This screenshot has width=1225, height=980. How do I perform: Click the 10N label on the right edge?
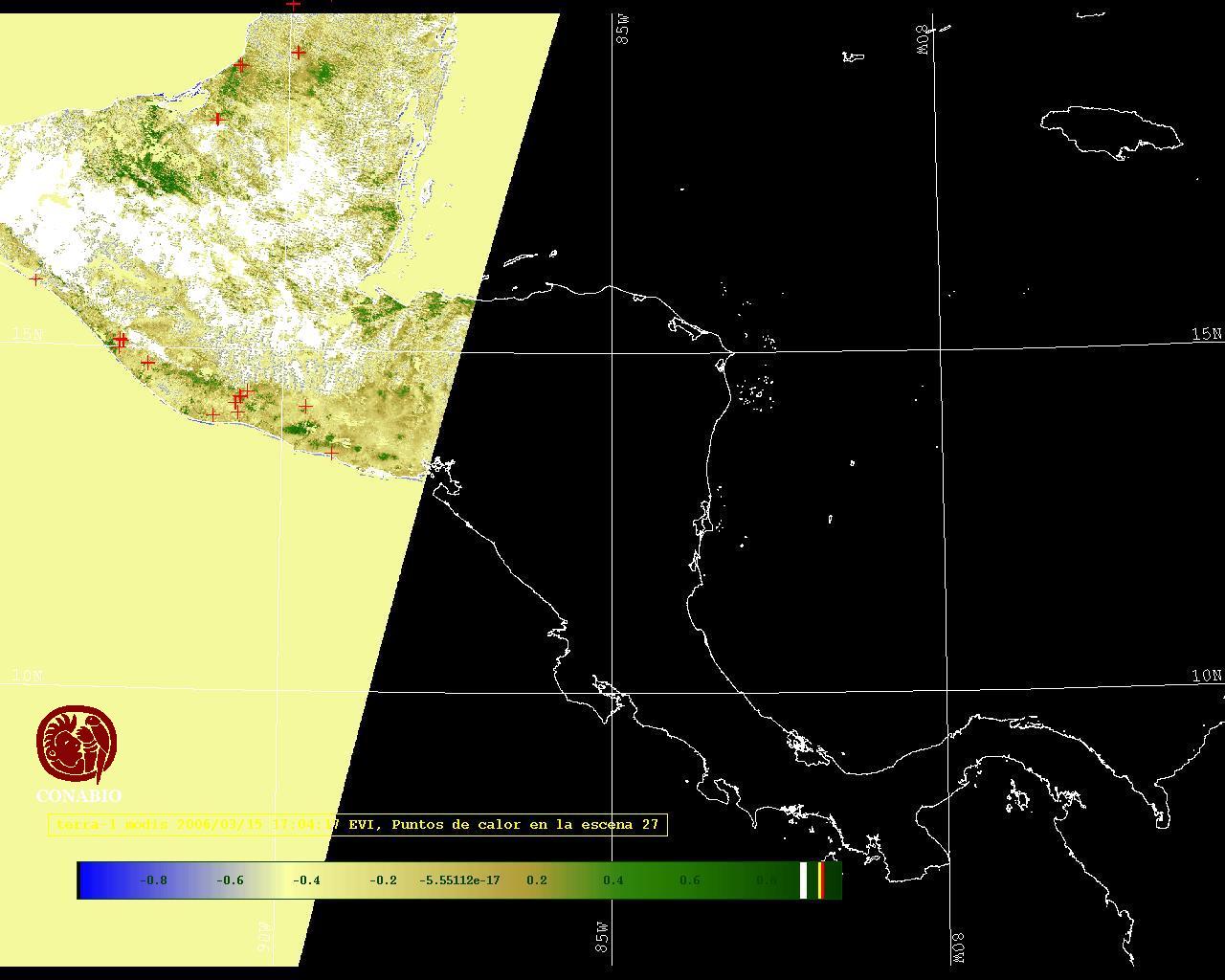1206,676
